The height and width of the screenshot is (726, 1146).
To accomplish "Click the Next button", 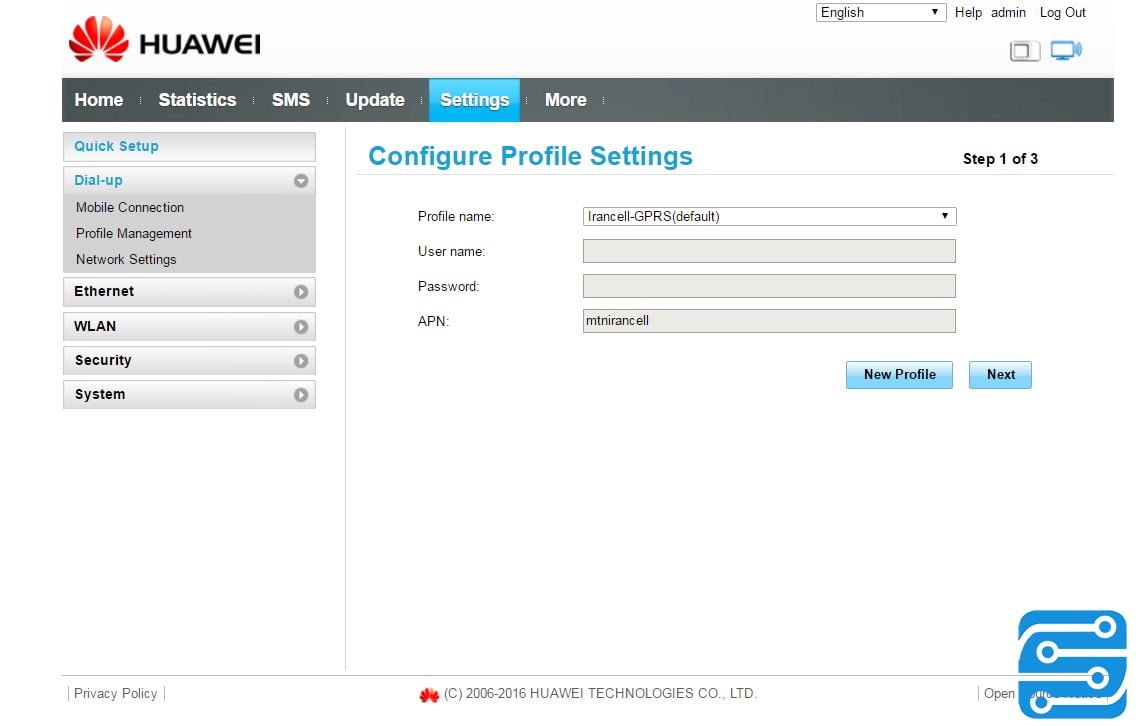I will coord(1000,374).
